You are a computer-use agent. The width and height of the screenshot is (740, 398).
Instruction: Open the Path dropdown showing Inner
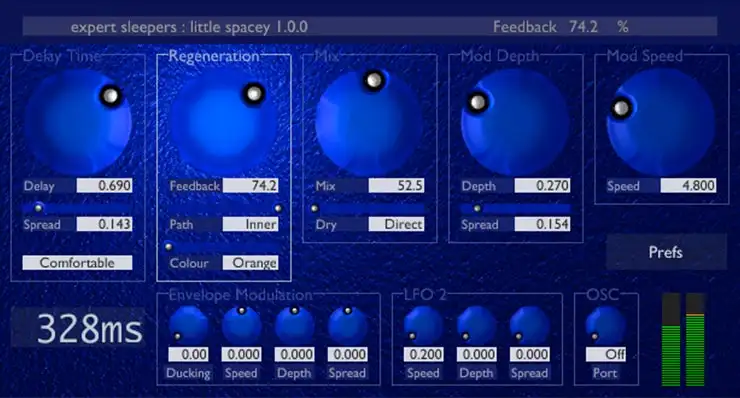(250, 224)
